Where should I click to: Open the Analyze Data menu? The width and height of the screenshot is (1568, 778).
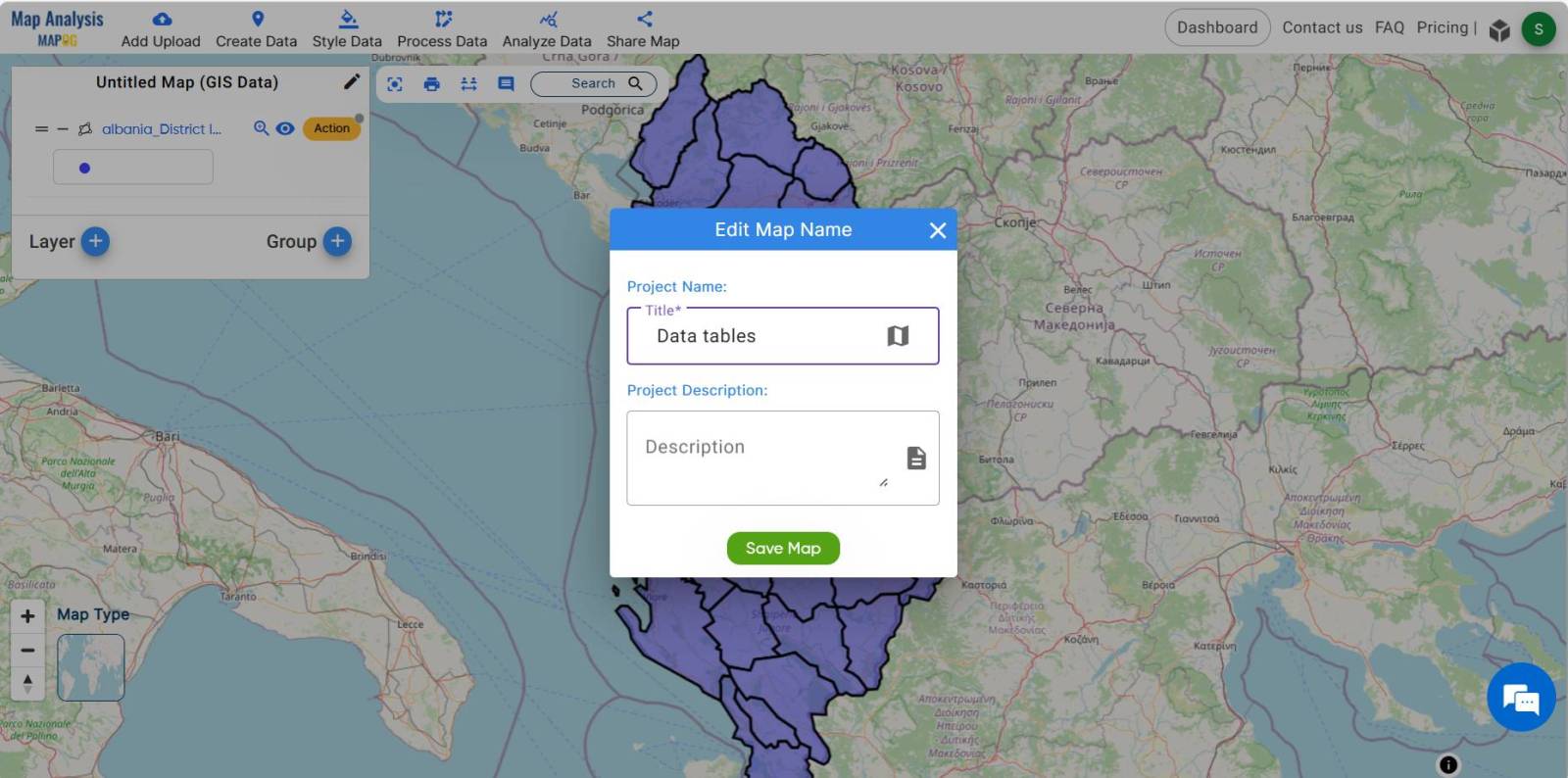[547, 29]
